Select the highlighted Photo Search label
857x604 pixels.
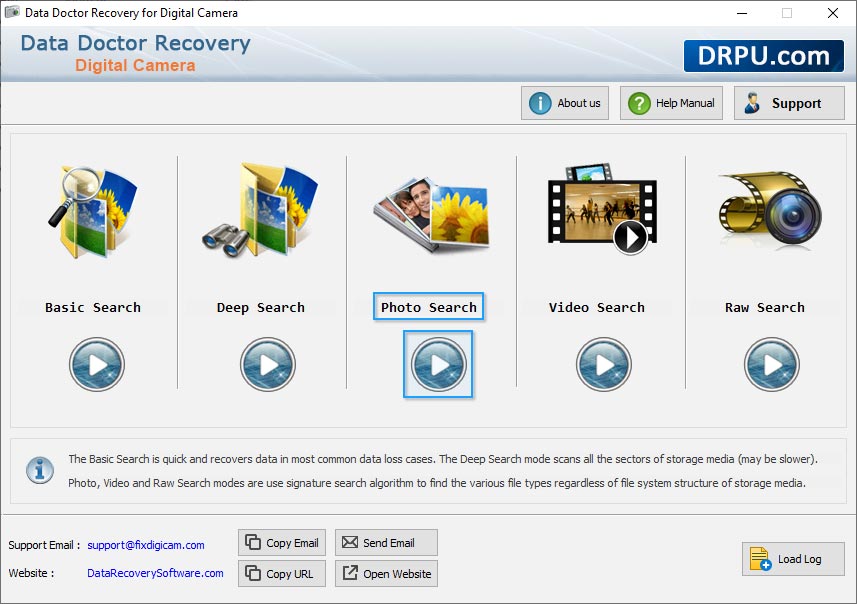tap(428, 307)
